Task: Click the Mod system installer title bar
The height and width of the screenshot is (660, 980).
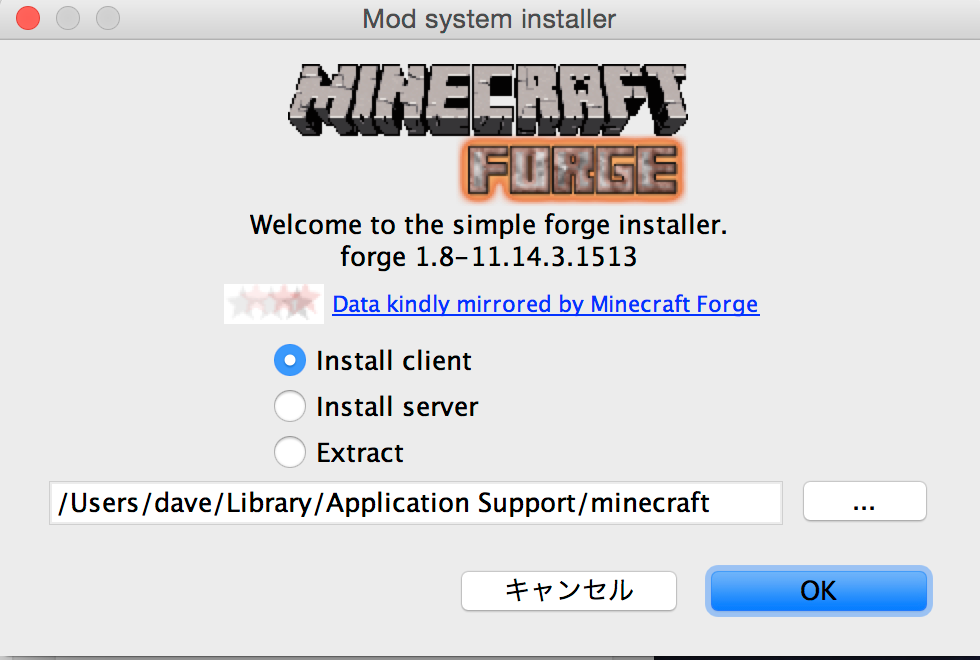Action: 489,17
